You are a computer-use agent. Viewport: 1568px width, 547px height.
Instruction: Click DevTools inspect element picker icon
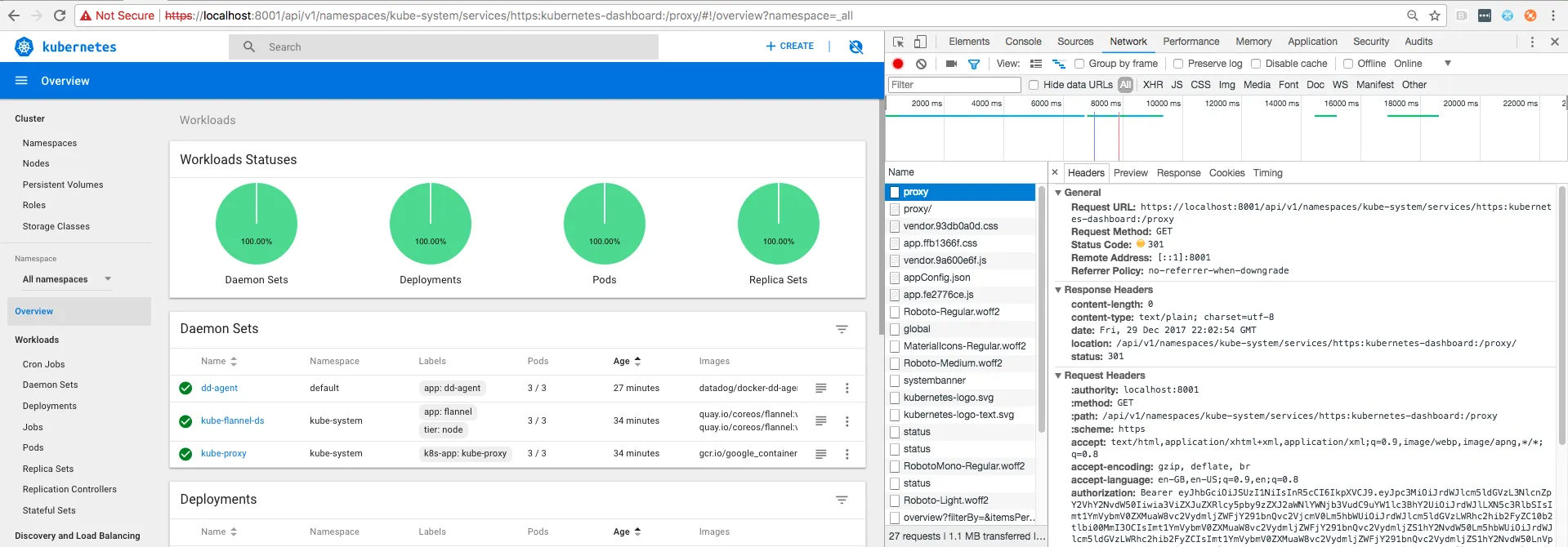coord(899,42)
